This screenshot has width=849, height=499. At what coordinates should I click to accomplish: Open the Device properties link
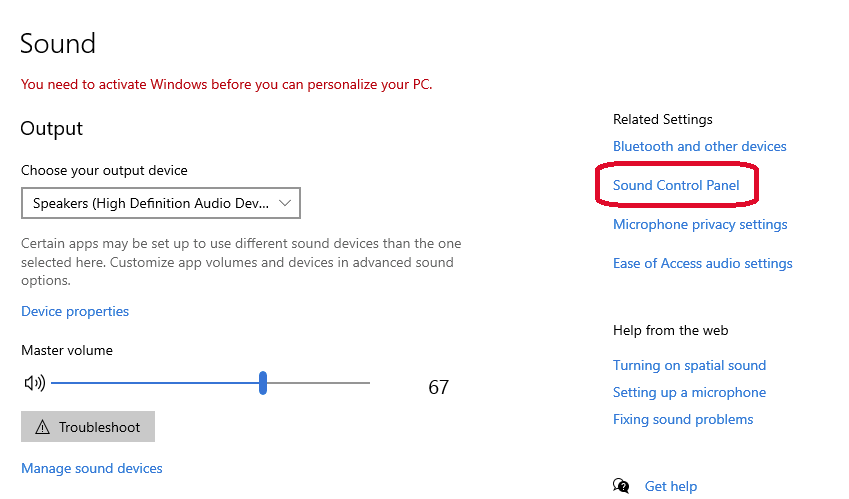[75, 311]
